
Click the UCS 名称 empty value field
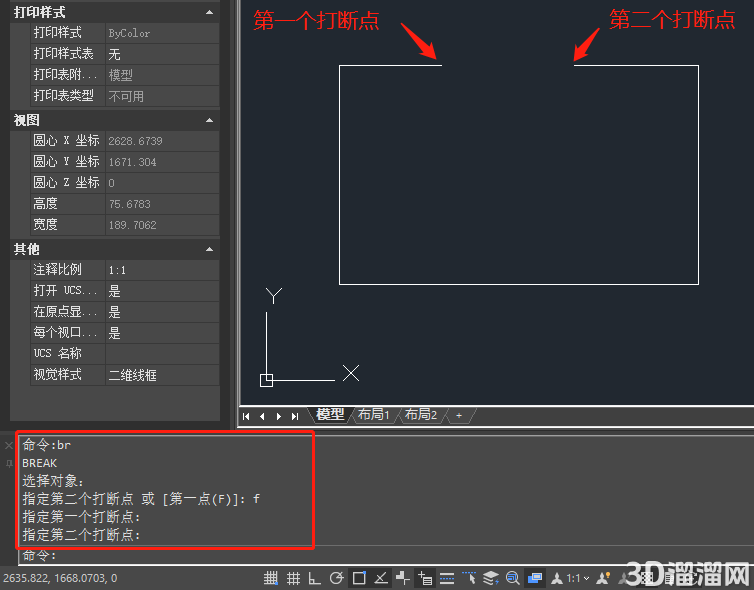click(x=163, y=354)
